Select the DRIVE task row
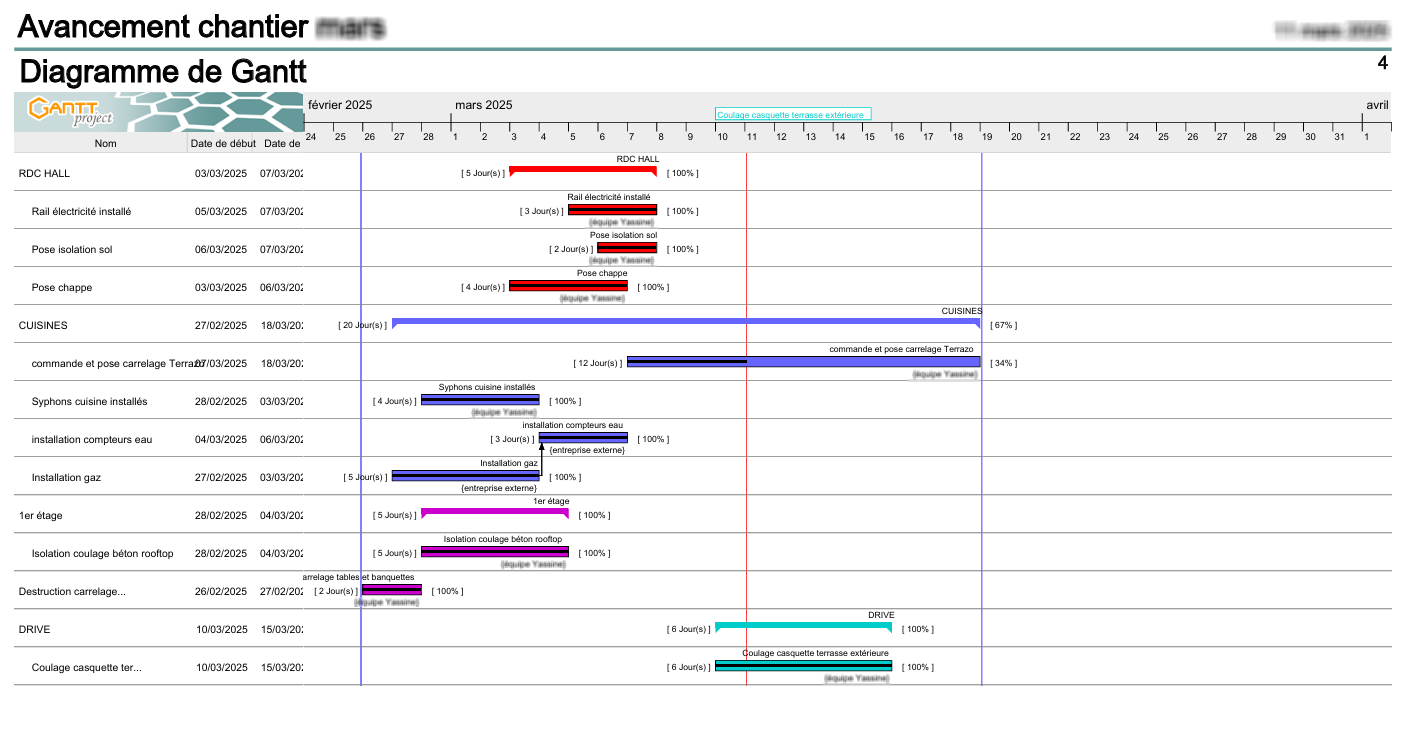1421x738 pixels. (x=30, y=629)
